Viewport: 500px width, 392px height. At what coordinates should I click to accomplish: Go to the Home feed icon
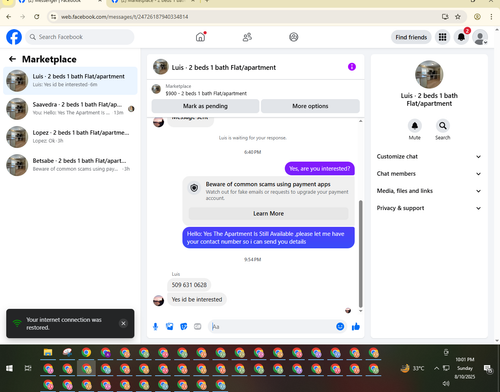(200, 37)
